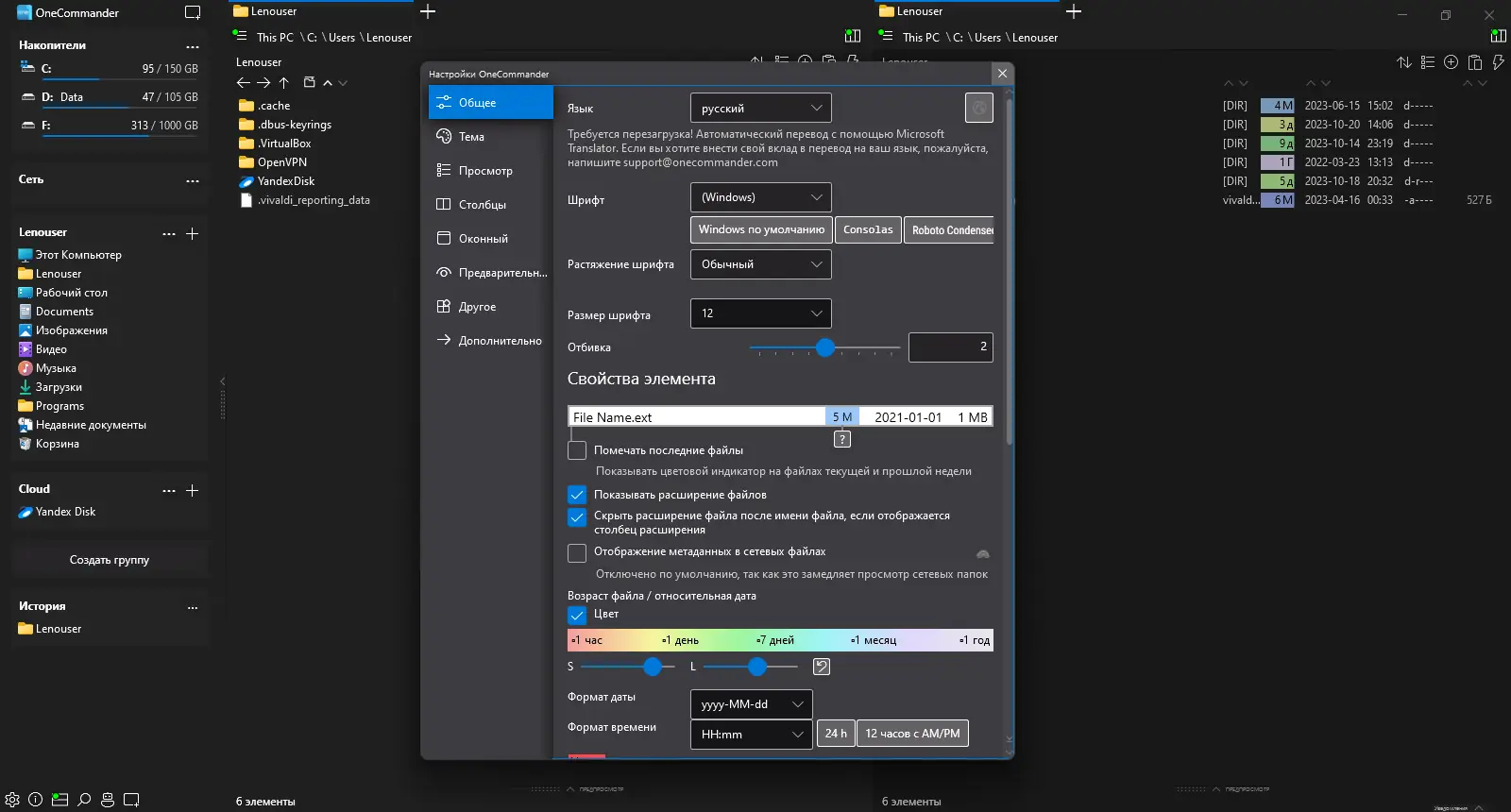
Task: Click the green columns layout icon at top right
Action: (x=1498, y=36)
